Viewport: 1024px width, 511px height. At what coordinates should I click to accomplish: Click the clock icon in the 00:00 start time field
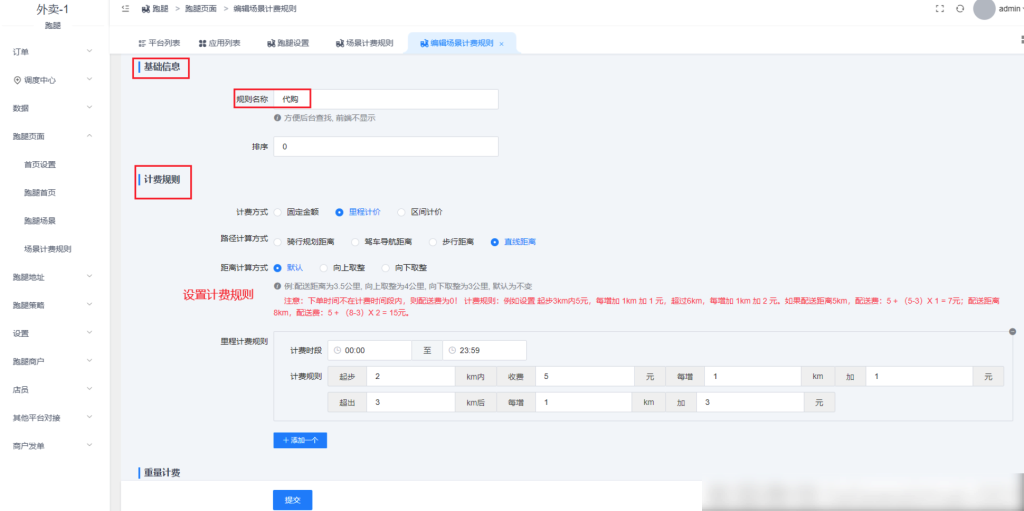point(336,350)
